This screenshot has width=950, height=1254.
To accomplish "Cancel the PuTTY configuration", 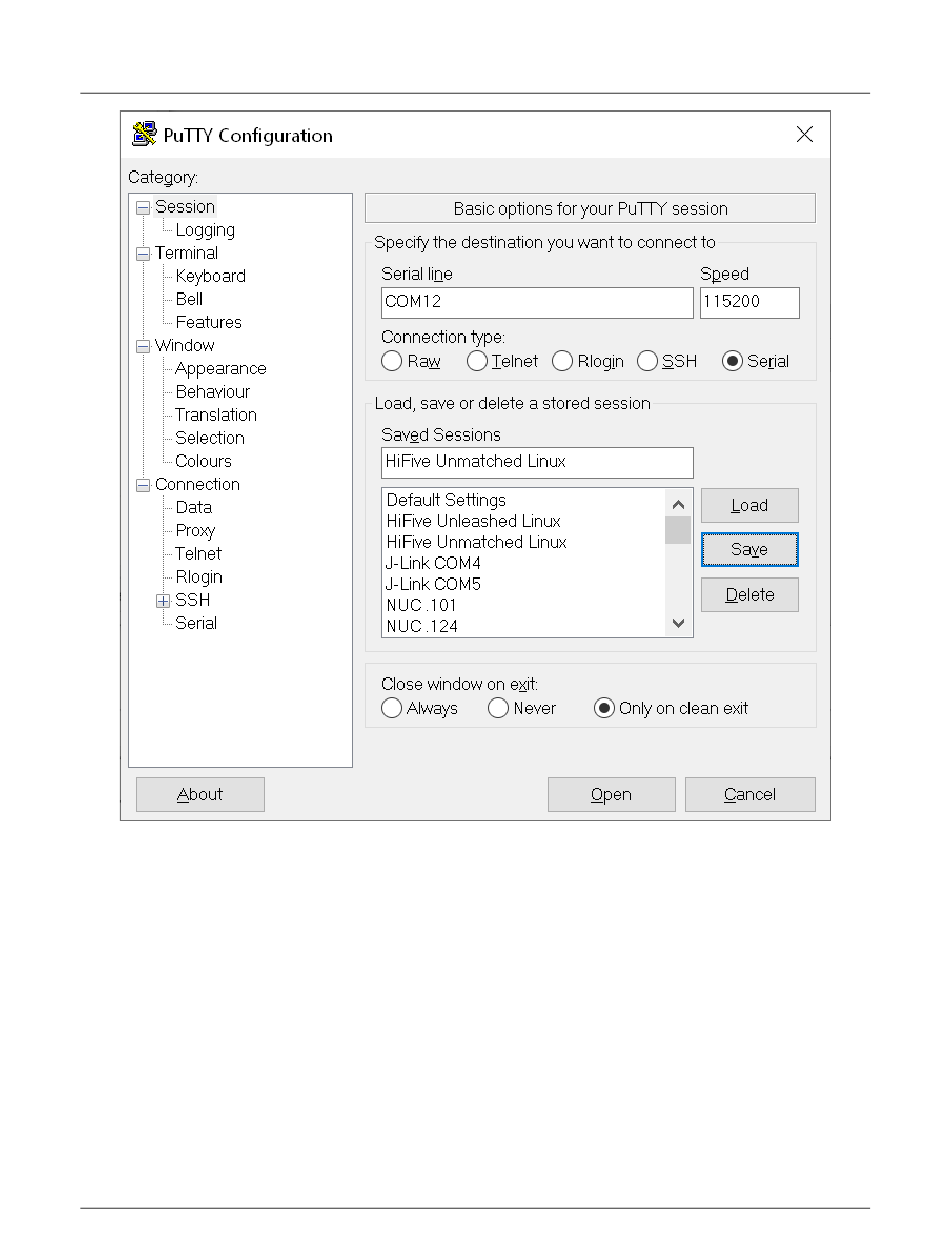I will [750, 795].
